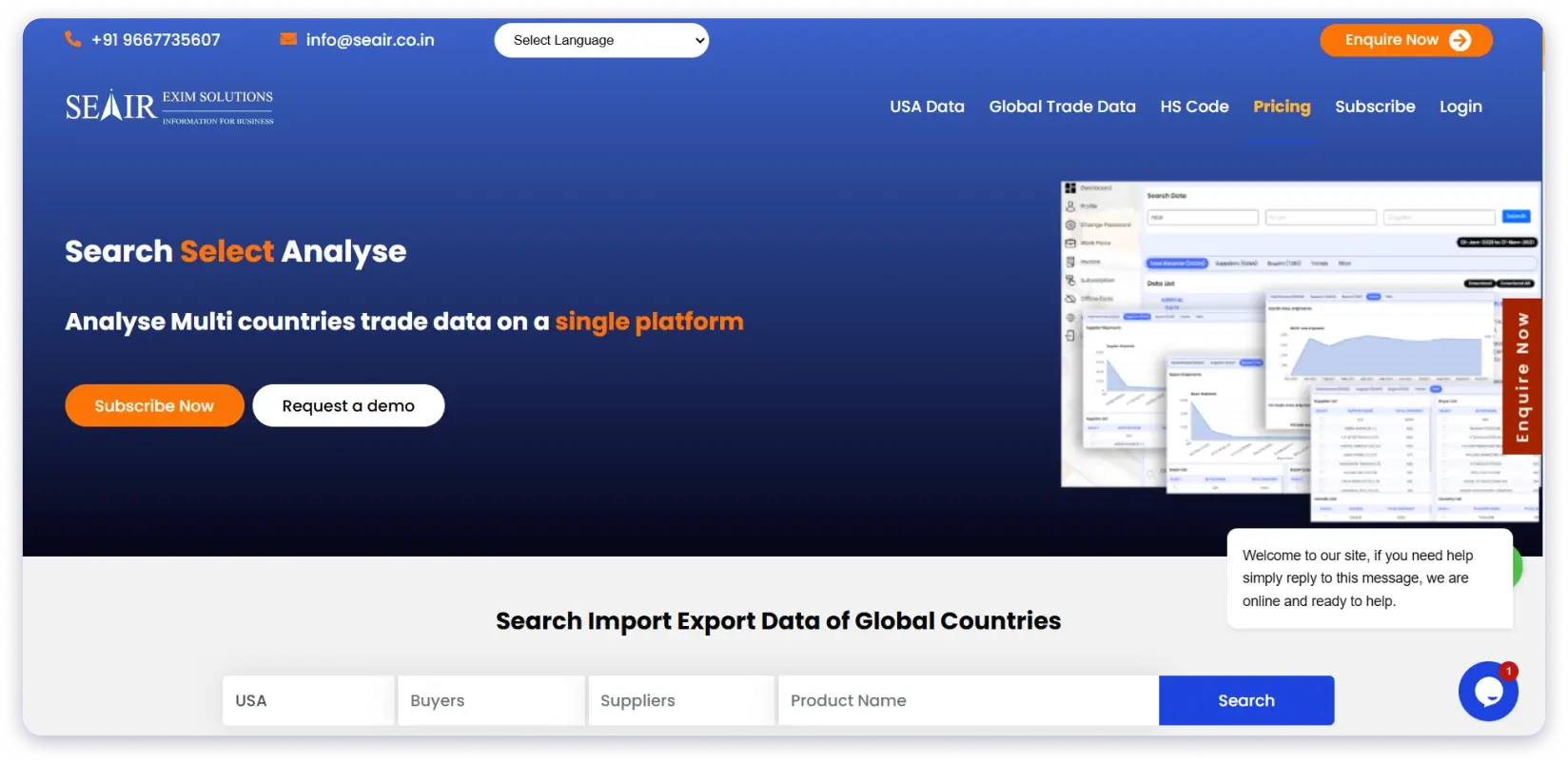Open the vertical Enquire Now side tab

point(1522,377)
